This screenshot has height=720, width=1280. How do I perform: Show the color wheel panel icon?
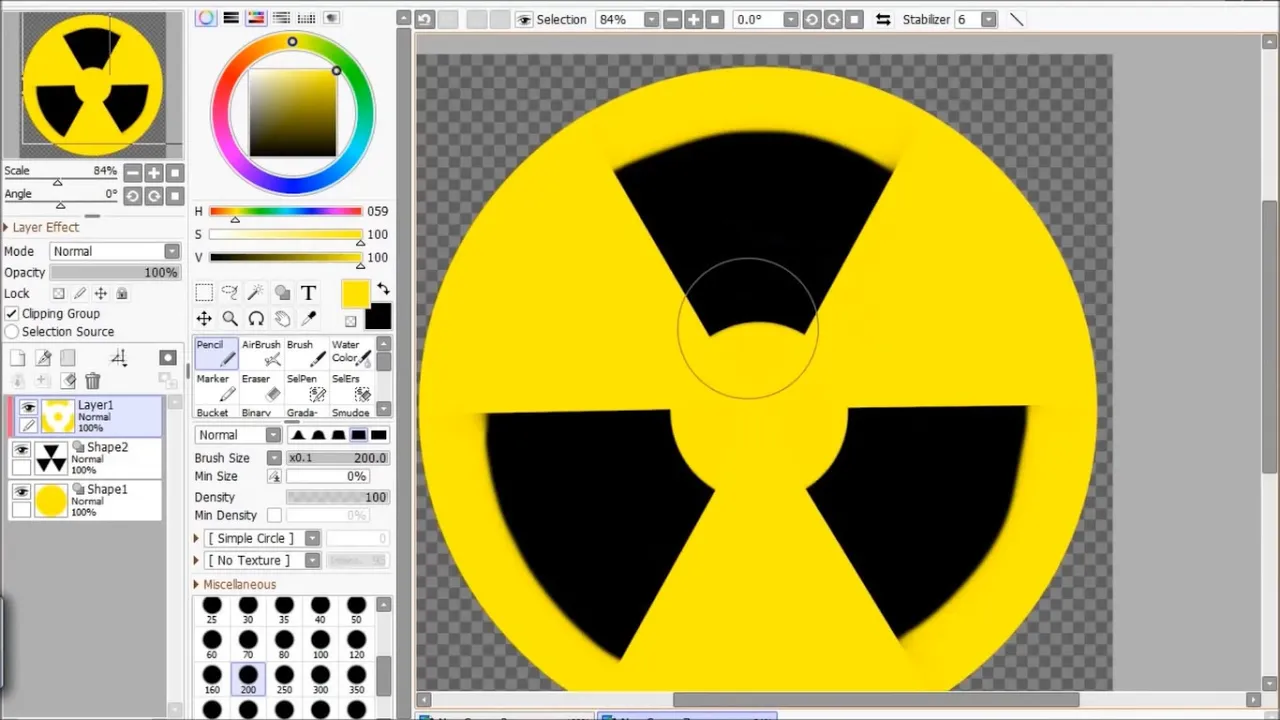206,18
